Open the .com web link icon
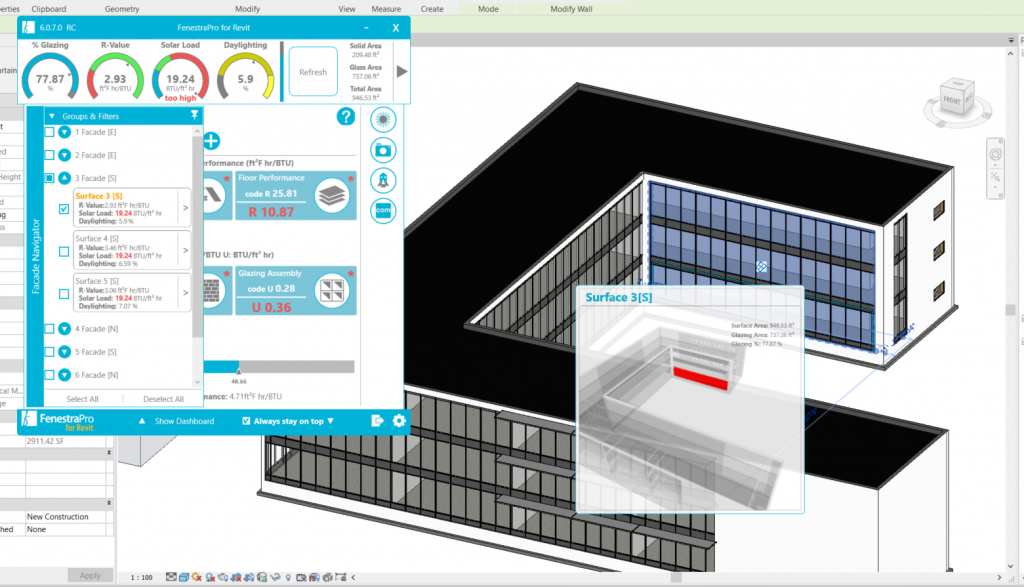 [383, 210]
